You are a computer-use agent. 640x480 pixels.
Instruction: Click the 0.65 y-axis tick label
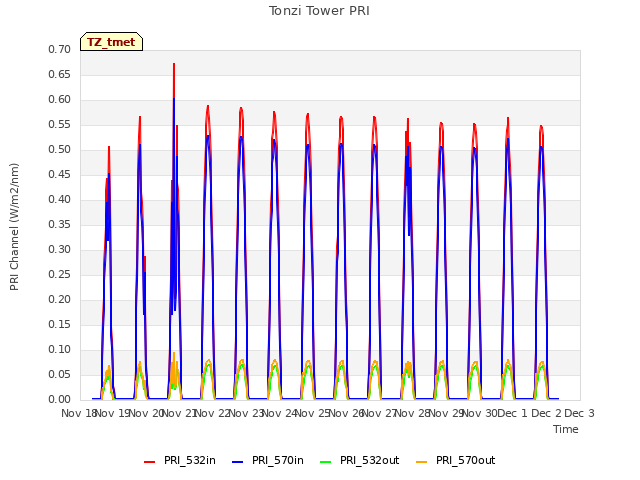pos(60,74)
